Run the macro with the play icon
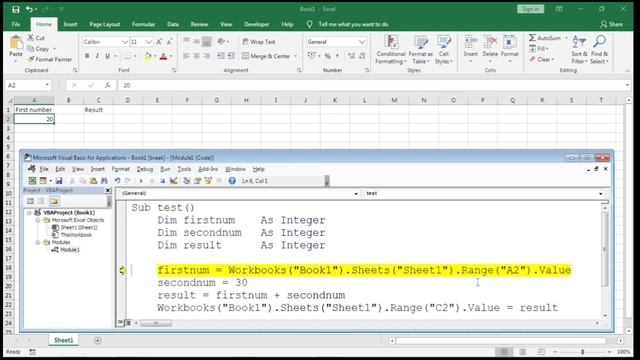 (141, 181)
